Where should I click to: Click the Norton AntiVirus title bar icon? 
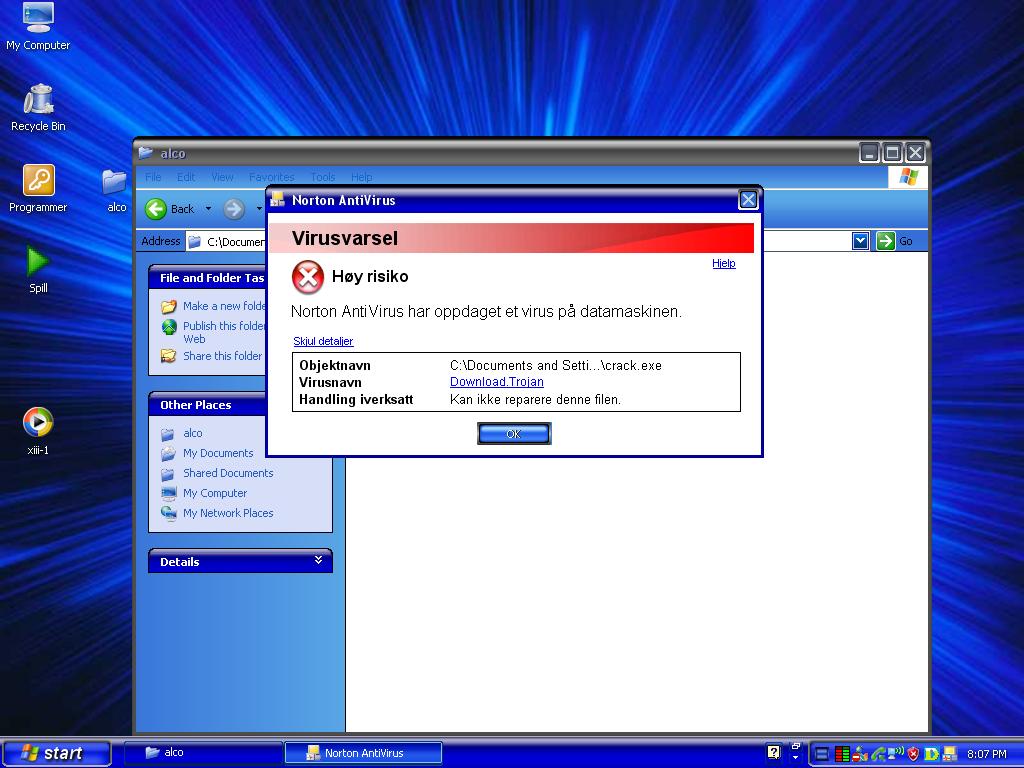(278, 200)
